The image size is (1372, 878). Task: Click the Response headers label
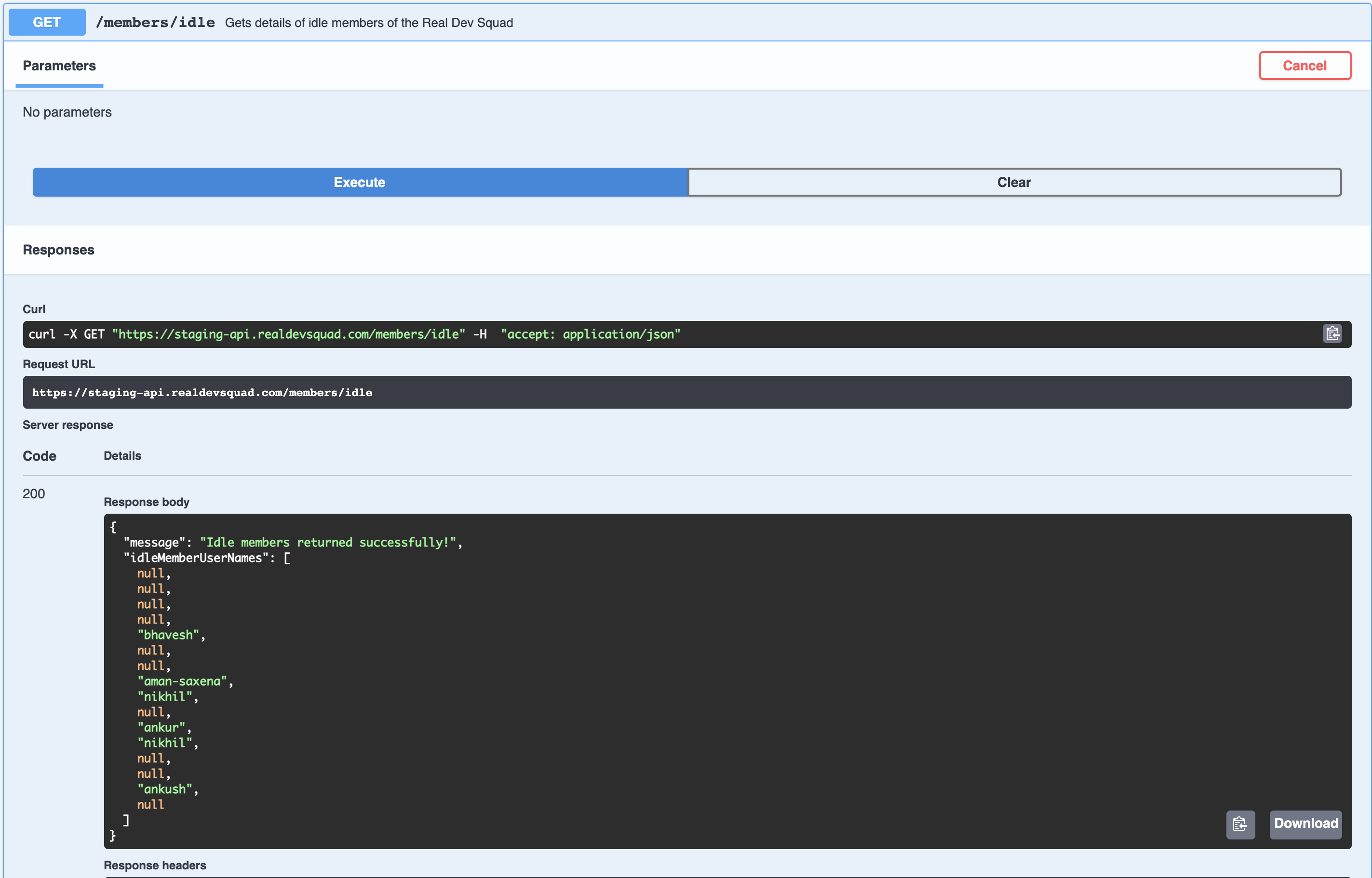pos(155,865)
